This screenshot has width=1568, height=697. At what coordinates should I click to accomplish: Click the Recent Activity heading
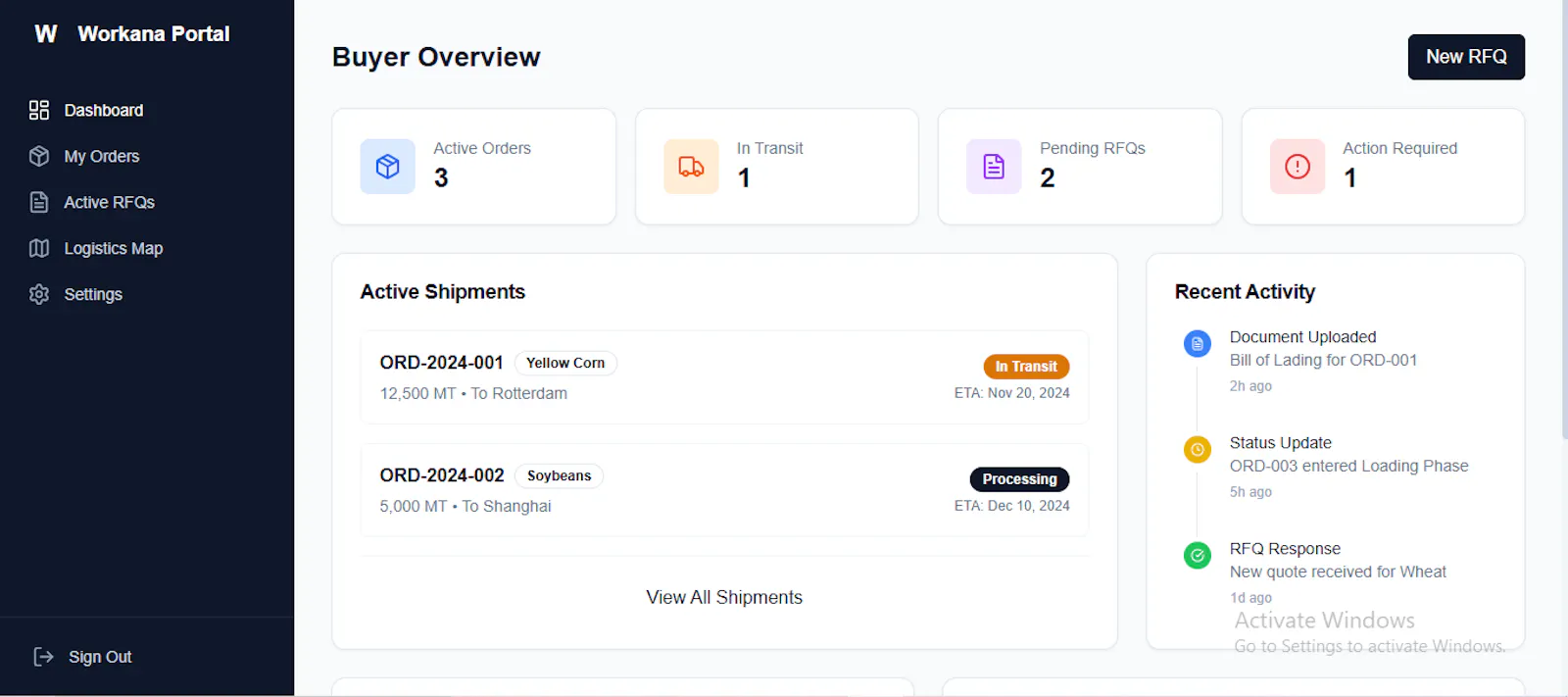(x=1245, y=291)
